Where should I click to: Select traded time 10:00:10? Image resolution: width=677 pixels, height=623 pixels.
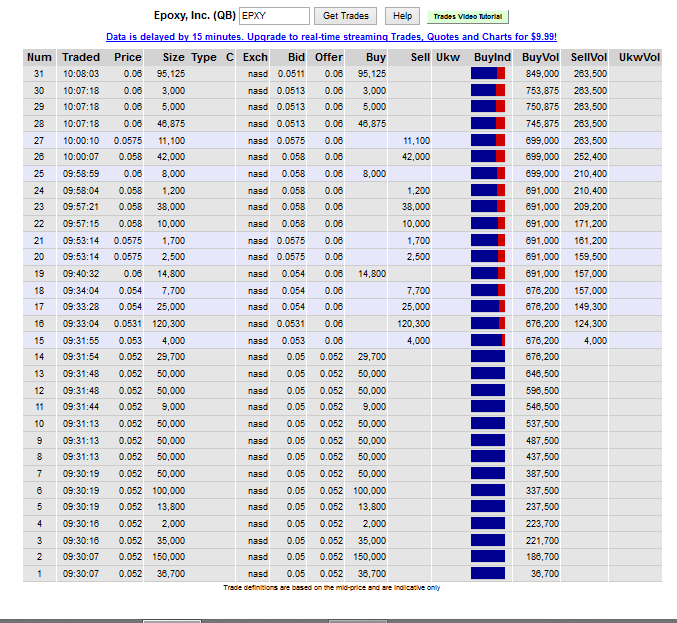81,141
